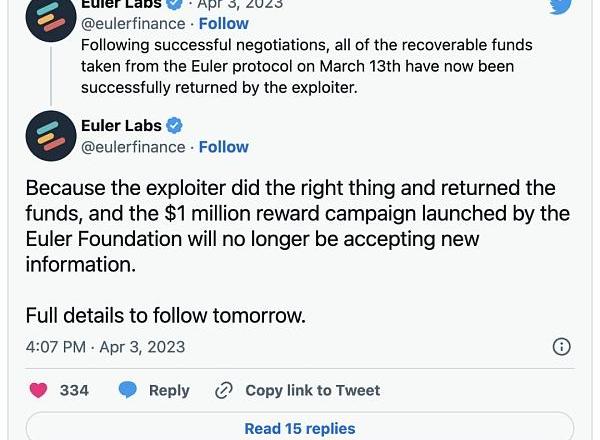Like the tweet with the heart icon
The image size is (600, 440).
click(39, 390)
